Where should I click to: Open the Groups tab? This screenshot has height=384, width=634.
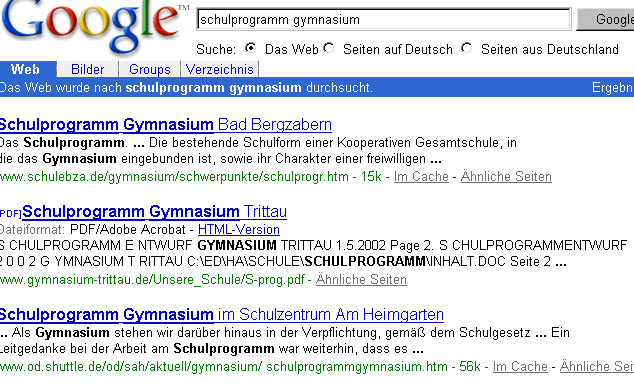(150, 70)
